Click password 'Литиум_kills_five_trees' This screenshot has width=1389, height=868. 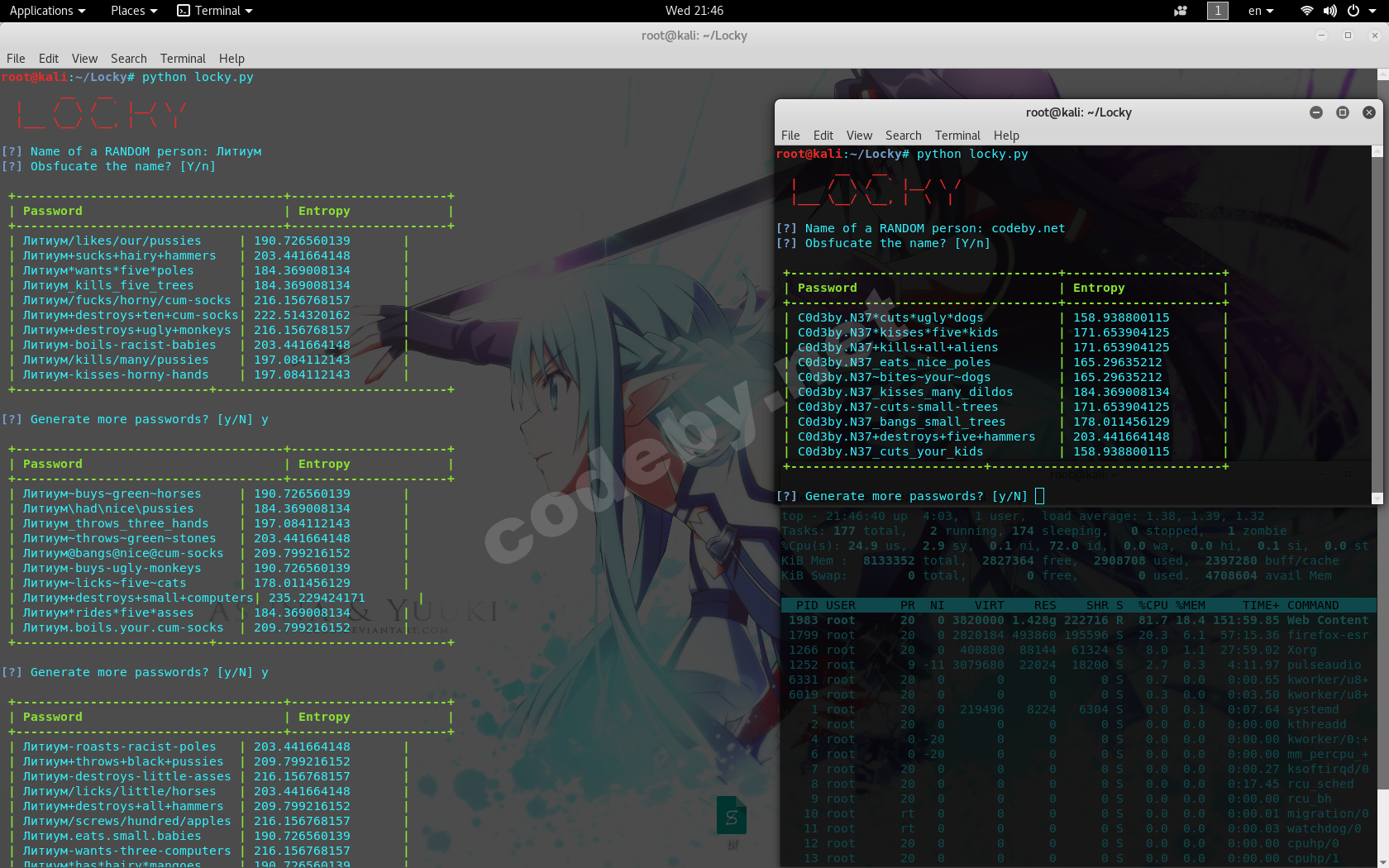coord(108,285)
